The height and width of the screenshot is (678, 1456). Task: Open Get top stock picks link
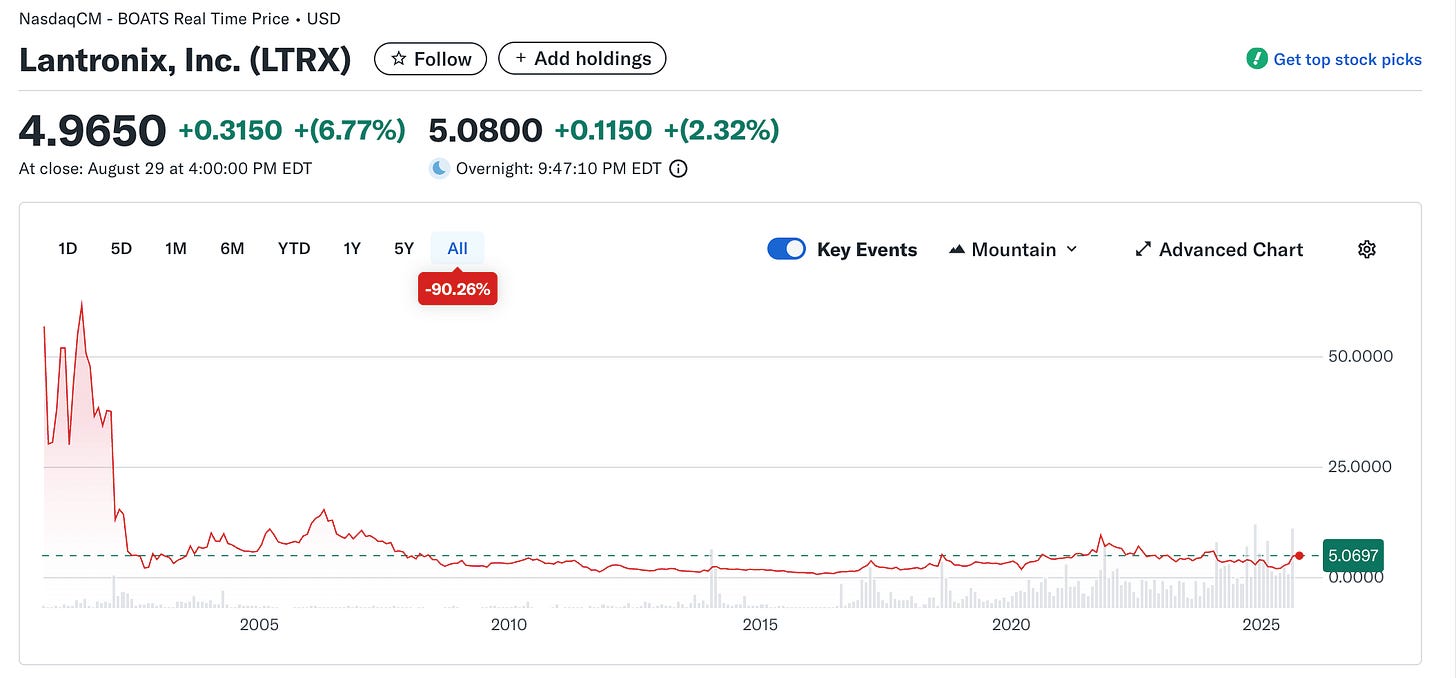[x=1347, y=60]
